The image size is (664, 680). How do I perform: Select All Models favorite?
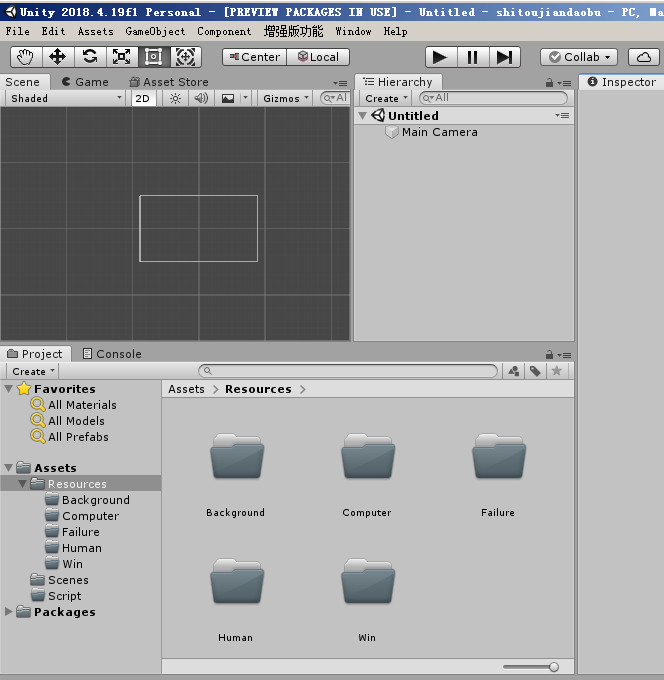coord(81,421)
